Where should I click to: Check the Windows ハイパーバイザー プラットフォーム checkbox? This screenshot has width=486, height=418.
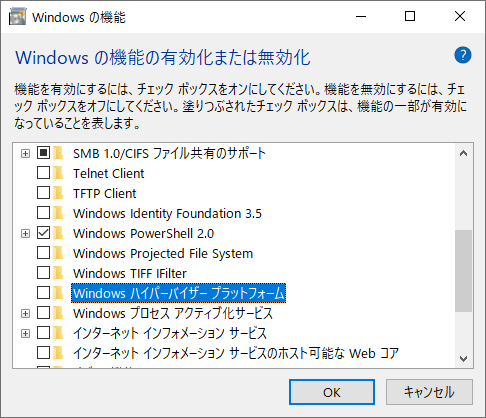tap(43, 293)
